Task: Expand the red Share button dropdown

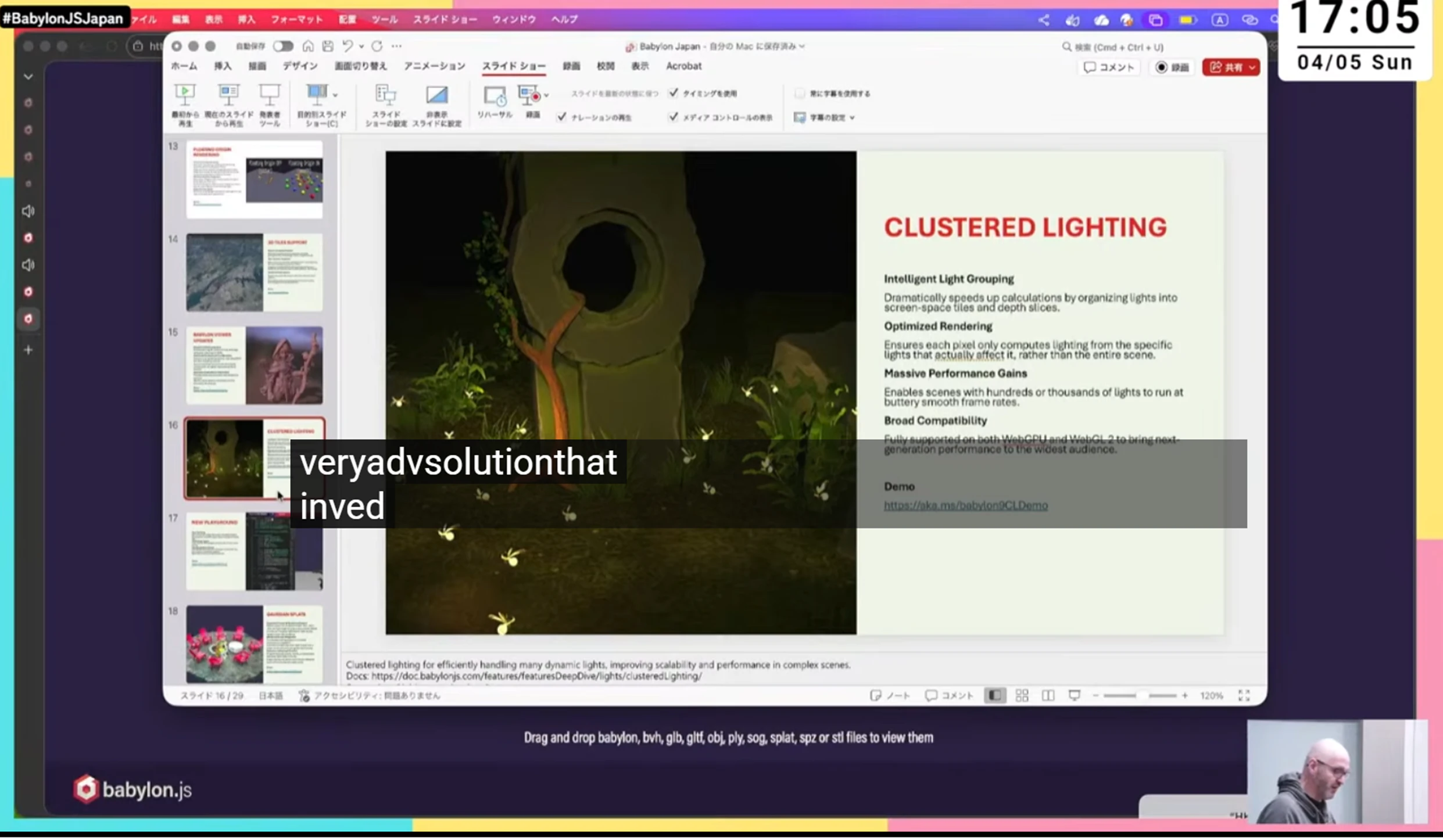Action: click(x=1252, y=67)
